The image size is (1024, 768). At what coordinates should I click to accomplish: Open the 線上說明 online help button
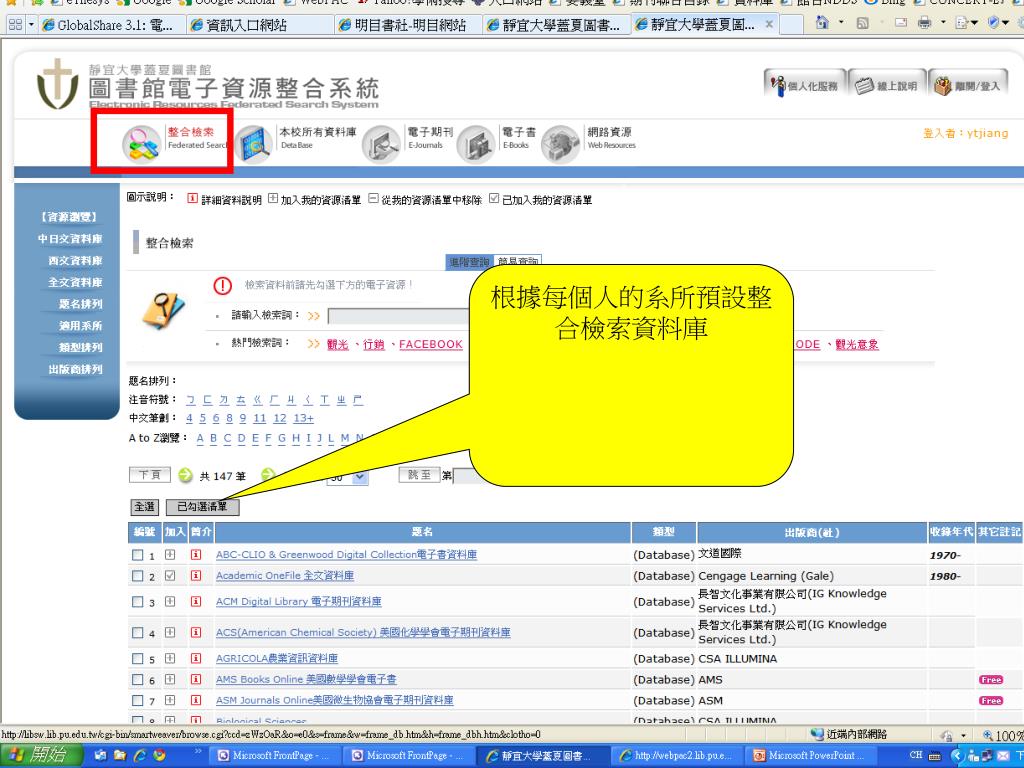coord(888,85)
